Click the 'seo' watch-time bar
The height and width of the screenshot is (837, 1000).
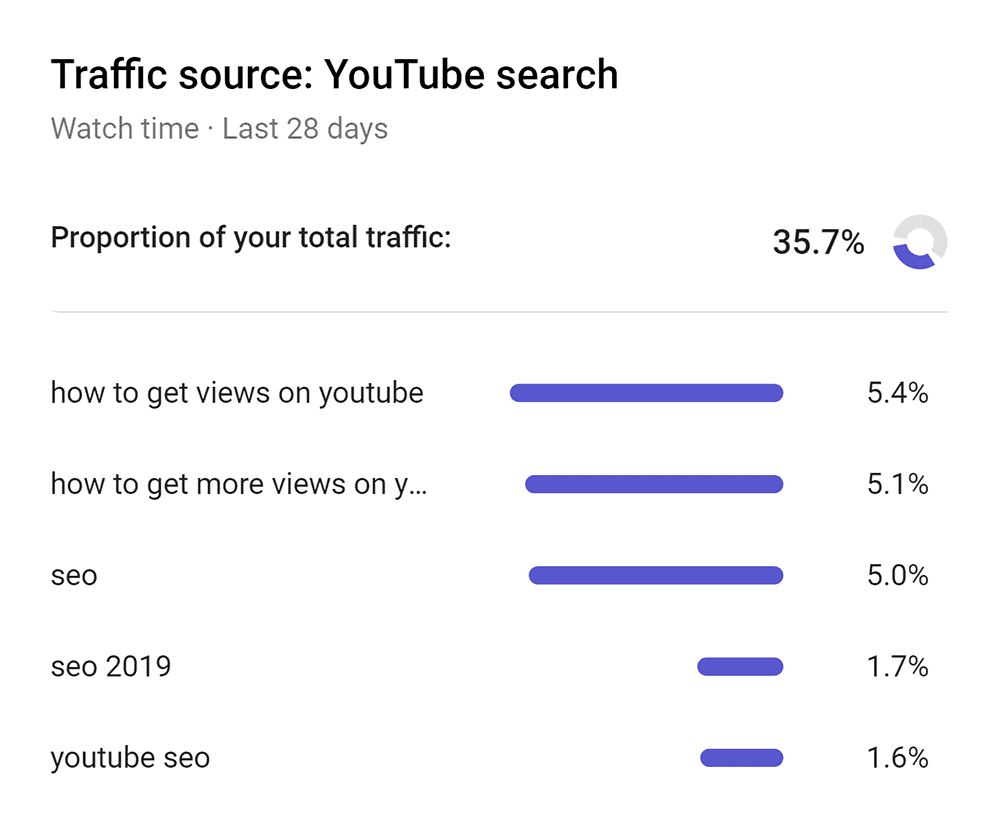click(x=656, y=575)
